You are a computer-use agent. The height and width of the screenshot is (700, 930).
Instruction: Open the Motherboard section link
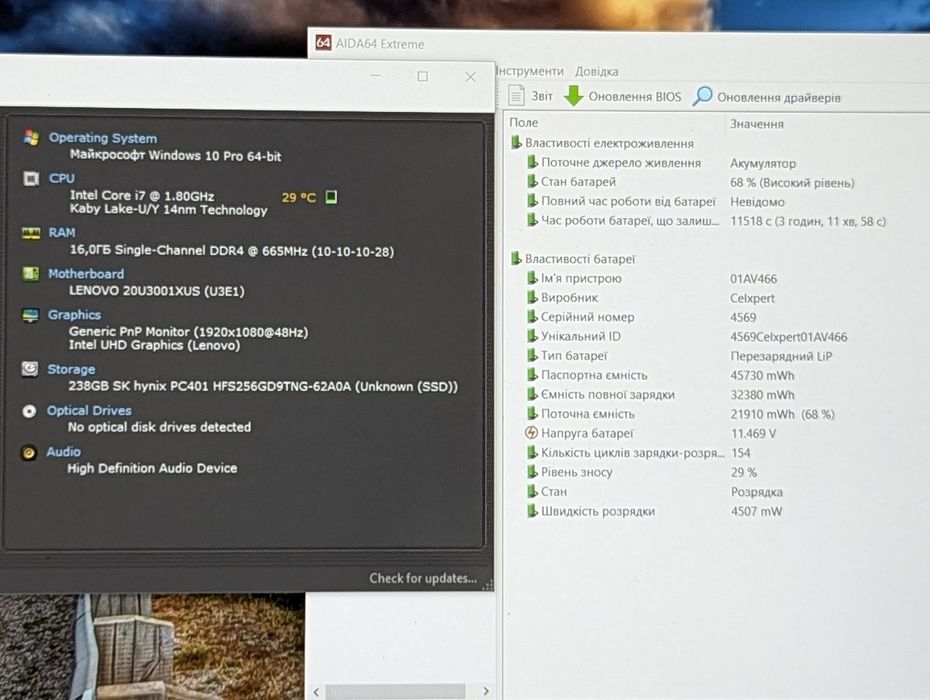(x=86, y=273)
